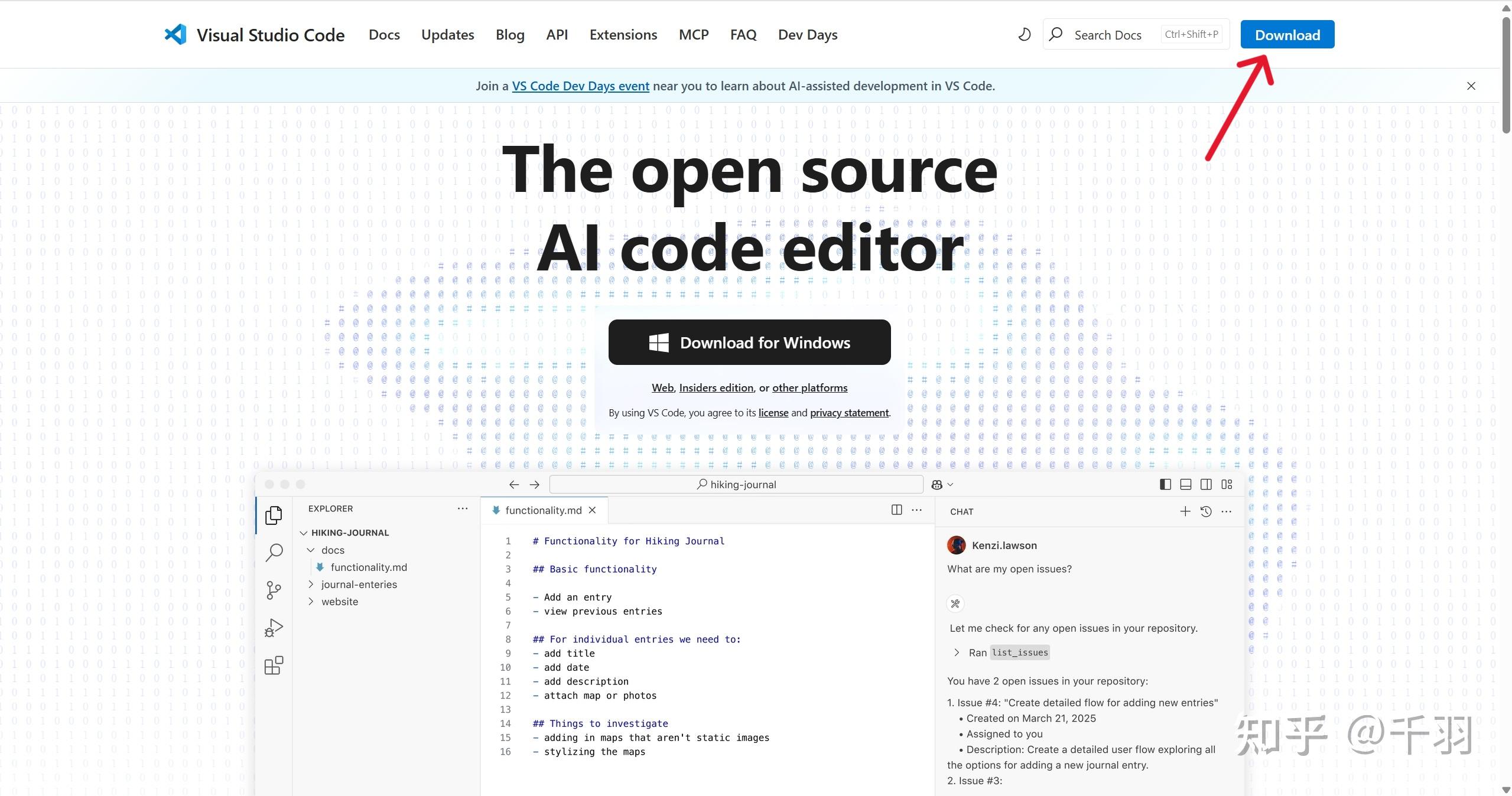Open the VS Code Dev Days event link
Viewport: 1512px width, 796px height.
[580, 86]
